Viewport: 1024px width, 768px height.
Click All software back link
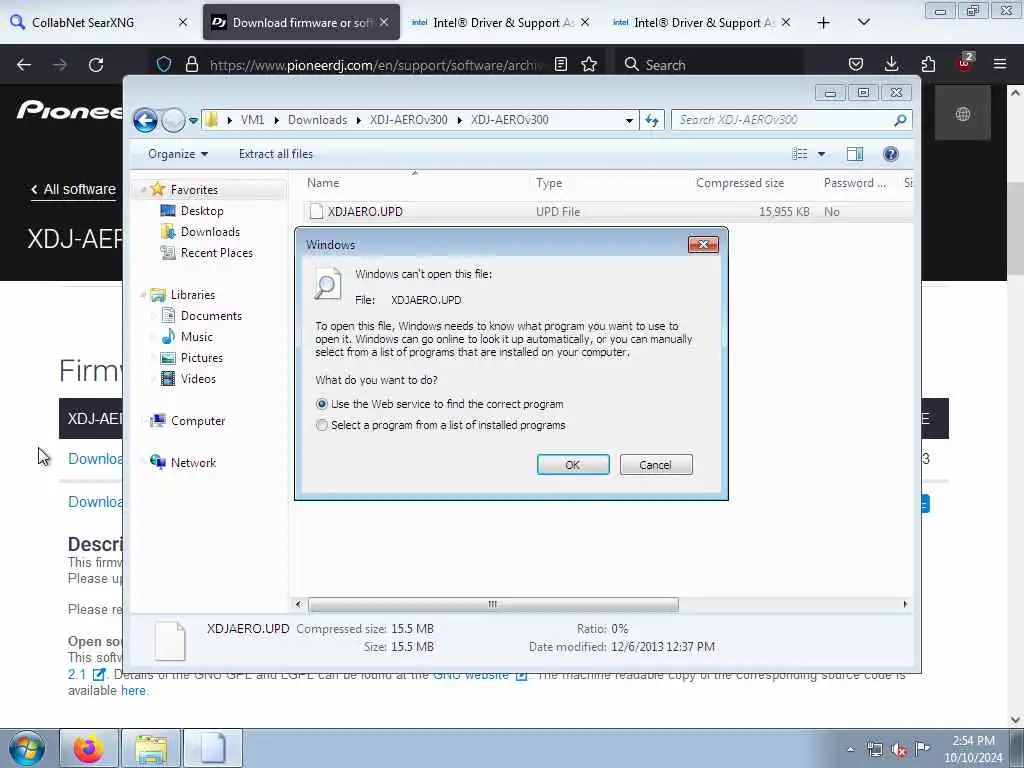[x=73, y=189]
